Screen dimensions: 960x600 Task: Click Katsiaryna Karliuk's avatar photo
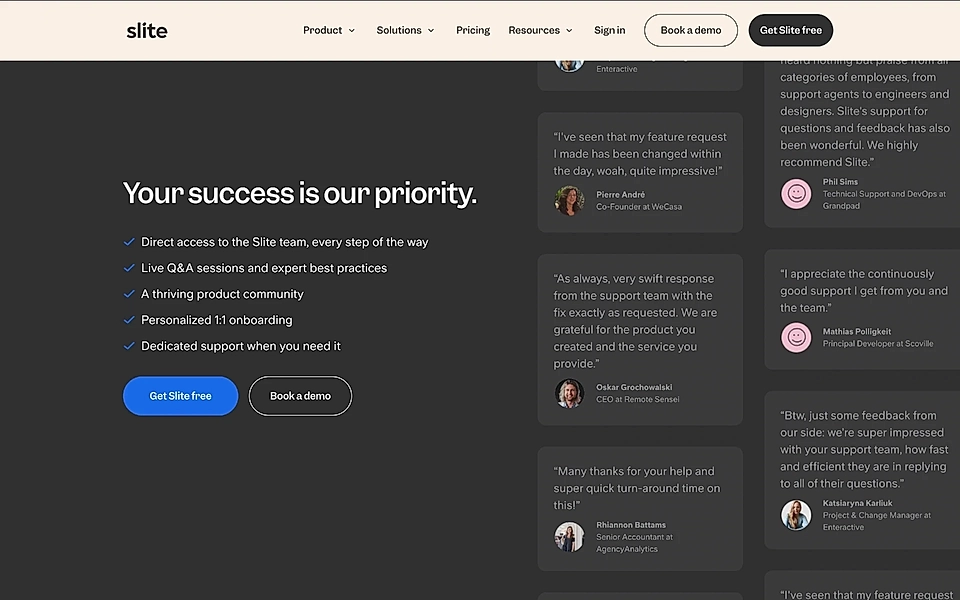(x=796, y=515)
